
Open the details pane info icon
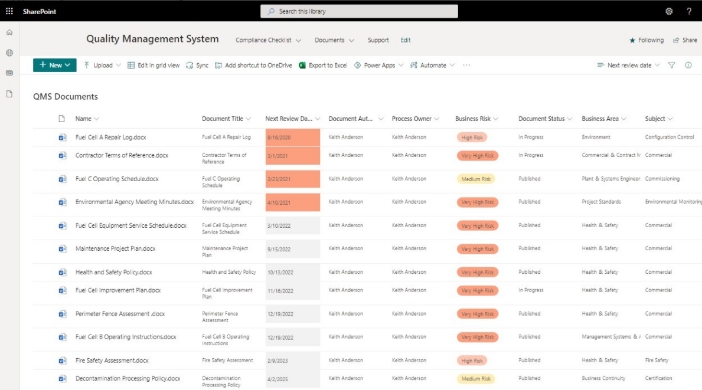coord(688,65)
